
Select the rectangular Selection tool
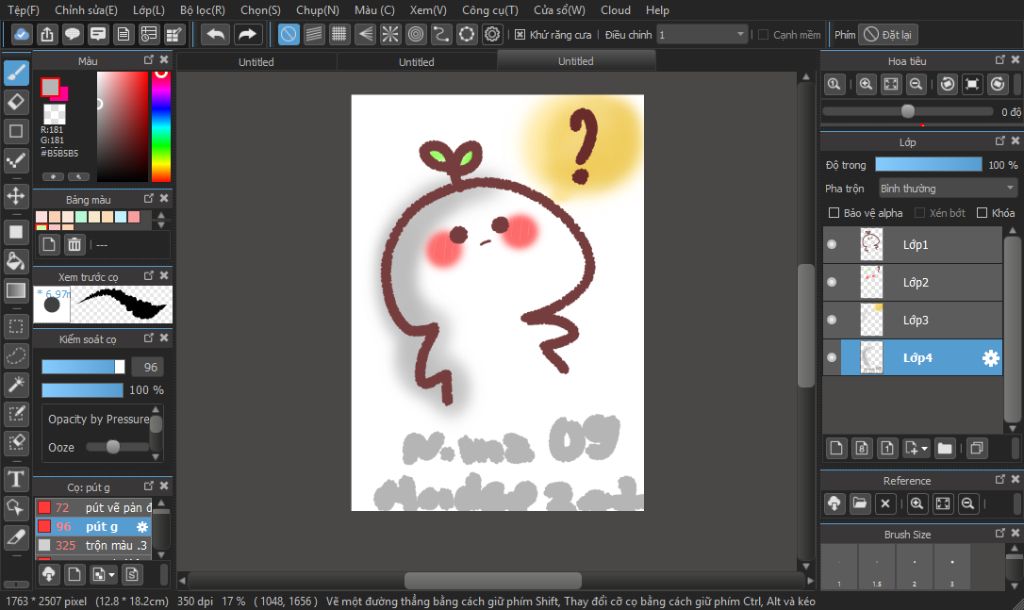(x=16, y=327)
